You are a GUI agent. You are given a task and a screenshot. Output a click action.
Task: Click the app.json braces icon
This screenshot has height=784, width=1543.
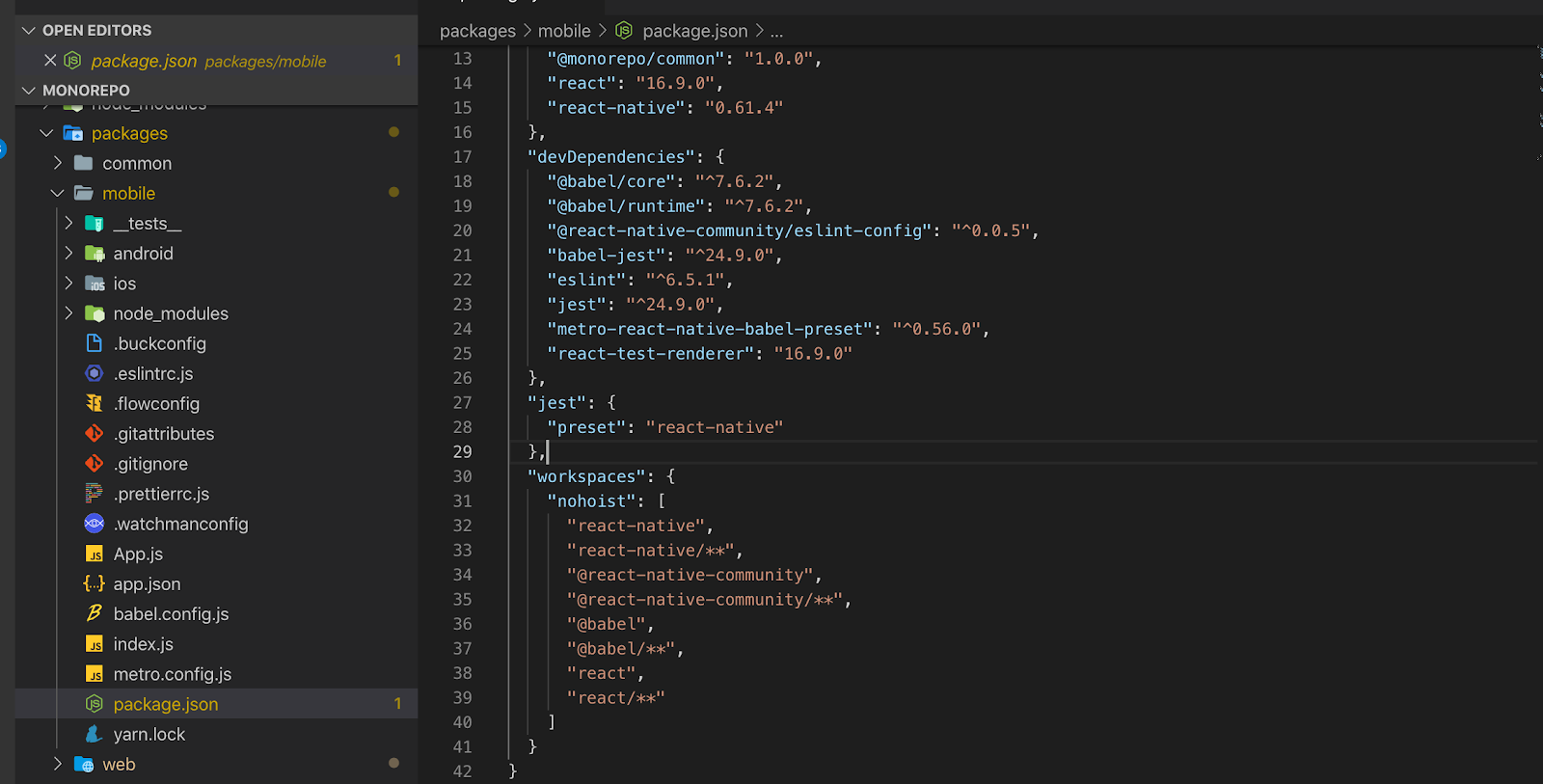point(95,583)
